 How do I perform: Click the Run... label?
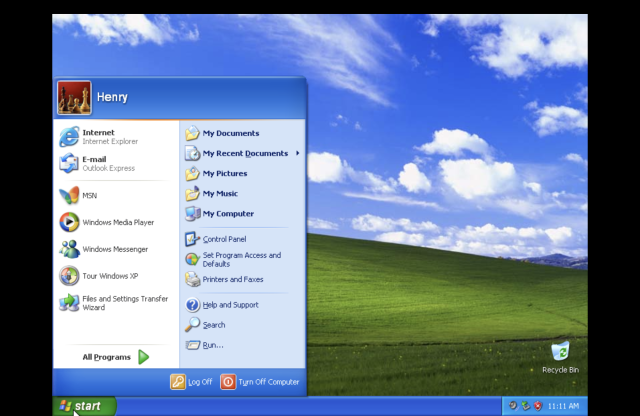(213, 345)
